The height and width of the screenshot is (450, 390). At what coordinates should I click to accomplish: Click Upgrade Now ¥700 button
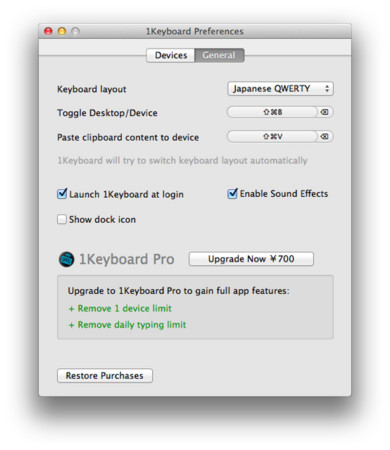click(x=251, y=259)
